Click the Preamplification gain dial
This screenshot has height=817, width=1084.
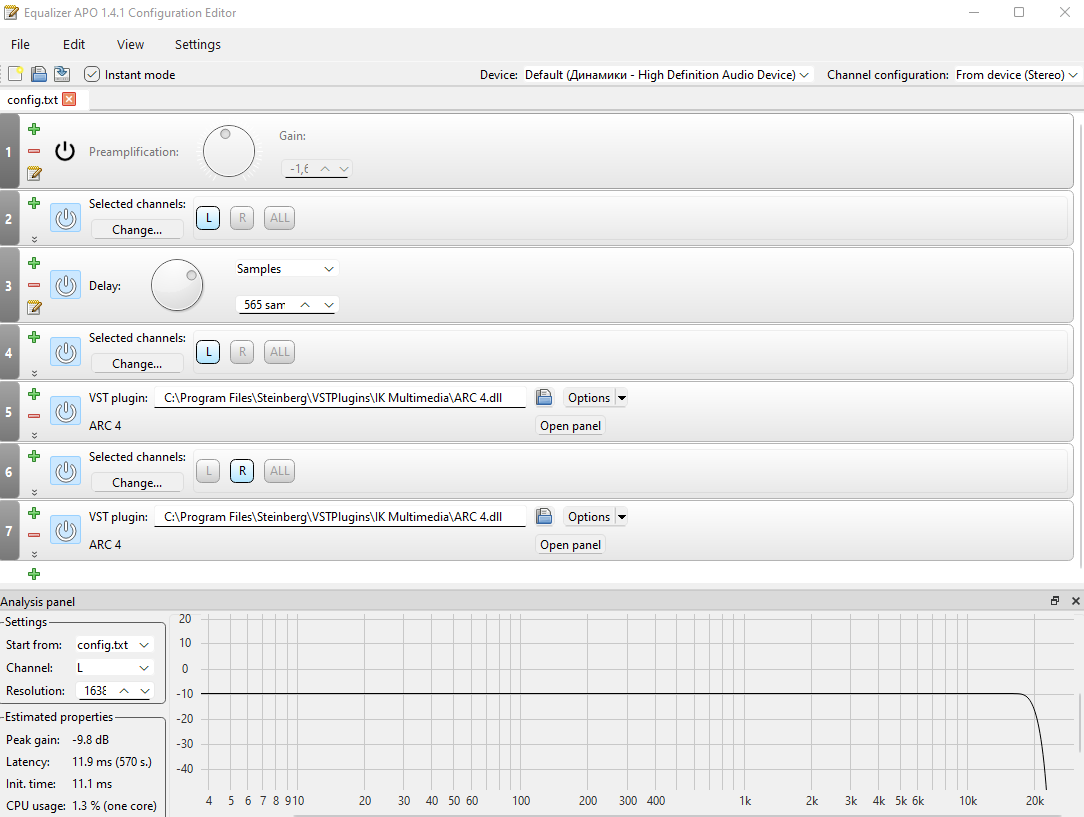229,151
